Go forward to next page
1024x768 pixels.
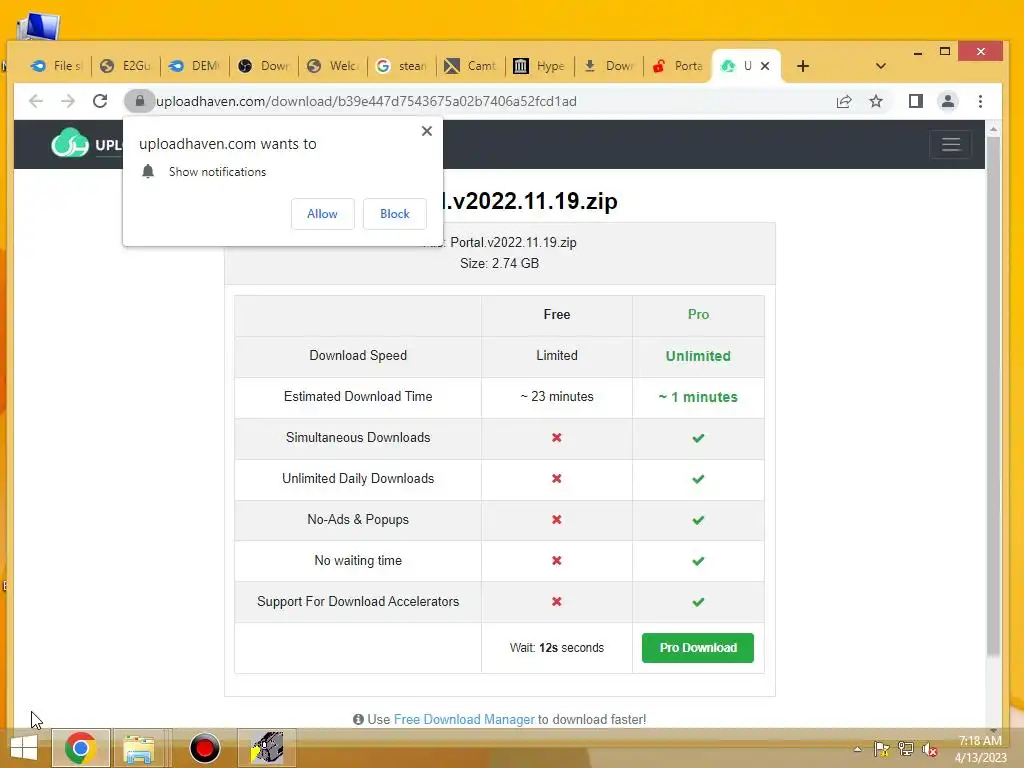[68, 101]
